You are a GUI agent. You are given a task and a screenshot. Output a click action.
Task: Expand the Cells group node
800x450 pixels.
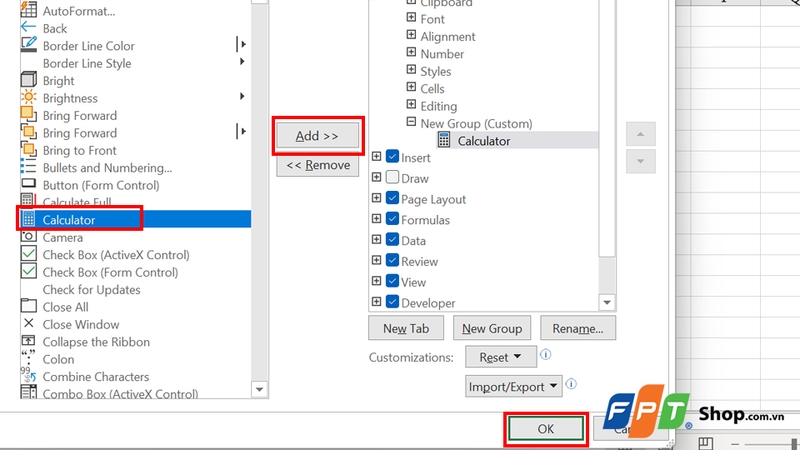[x=411, y=87]
